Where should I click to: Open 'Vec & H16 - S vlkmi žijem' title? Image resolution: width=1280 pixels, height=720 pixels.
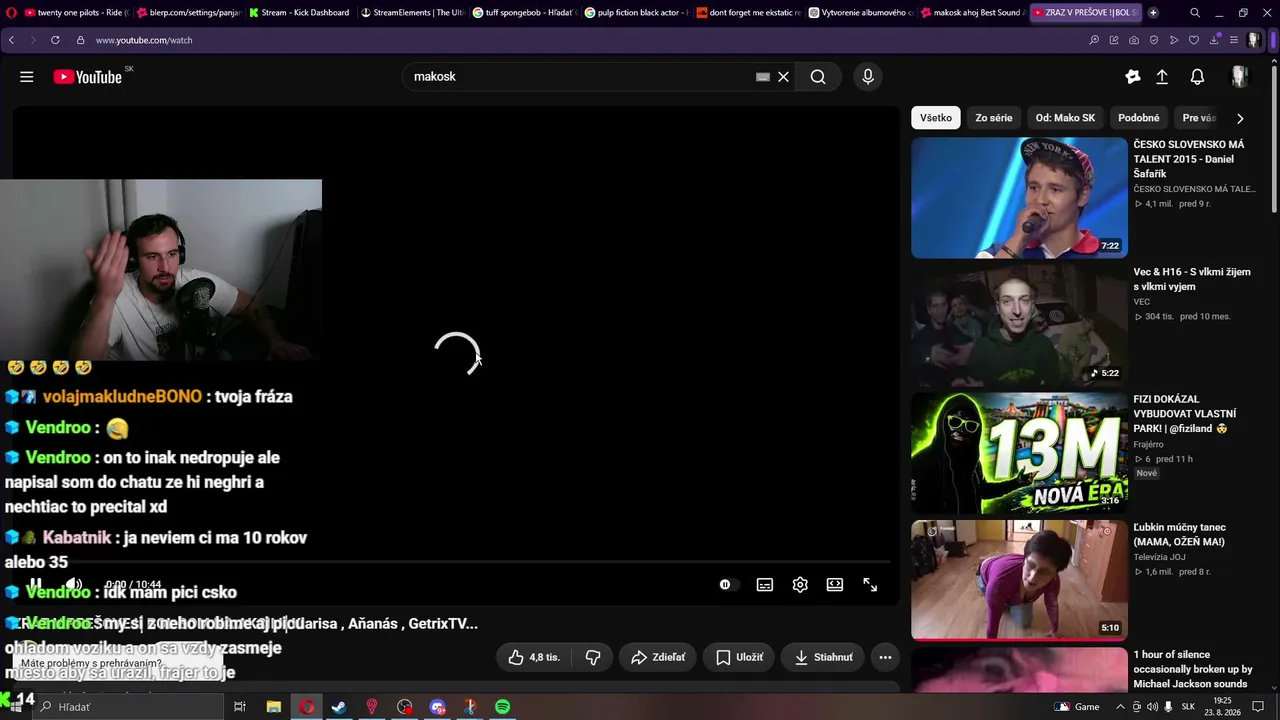coord(1192,279)
